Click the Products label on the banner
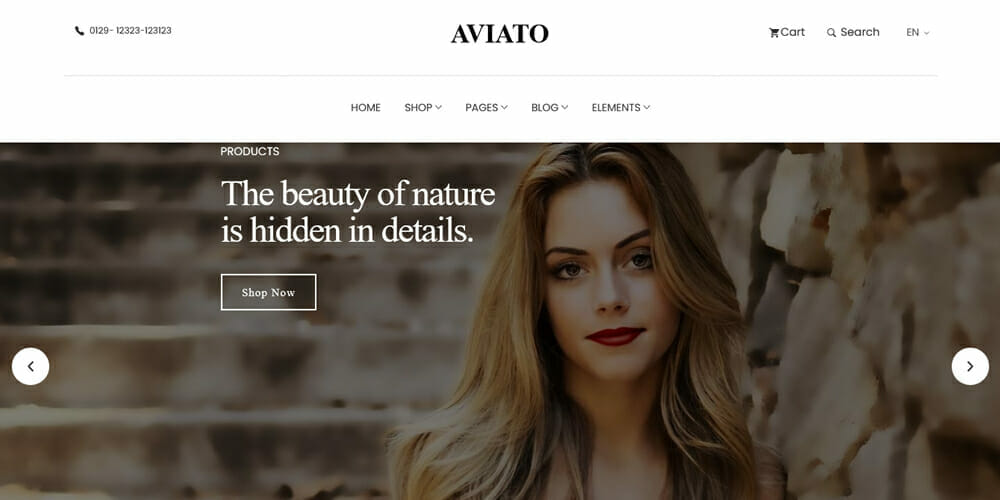This screenshot has width=1000, height=500. point(250,151)
